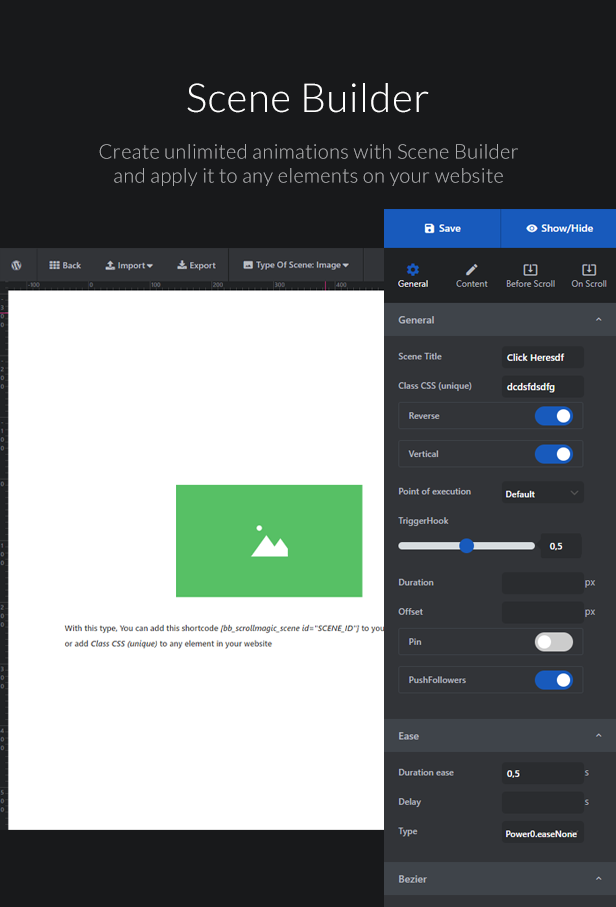This screenshot has width=616, height=907.
Task: Click the Scene Title input field
Action: [x=542, y=357]
